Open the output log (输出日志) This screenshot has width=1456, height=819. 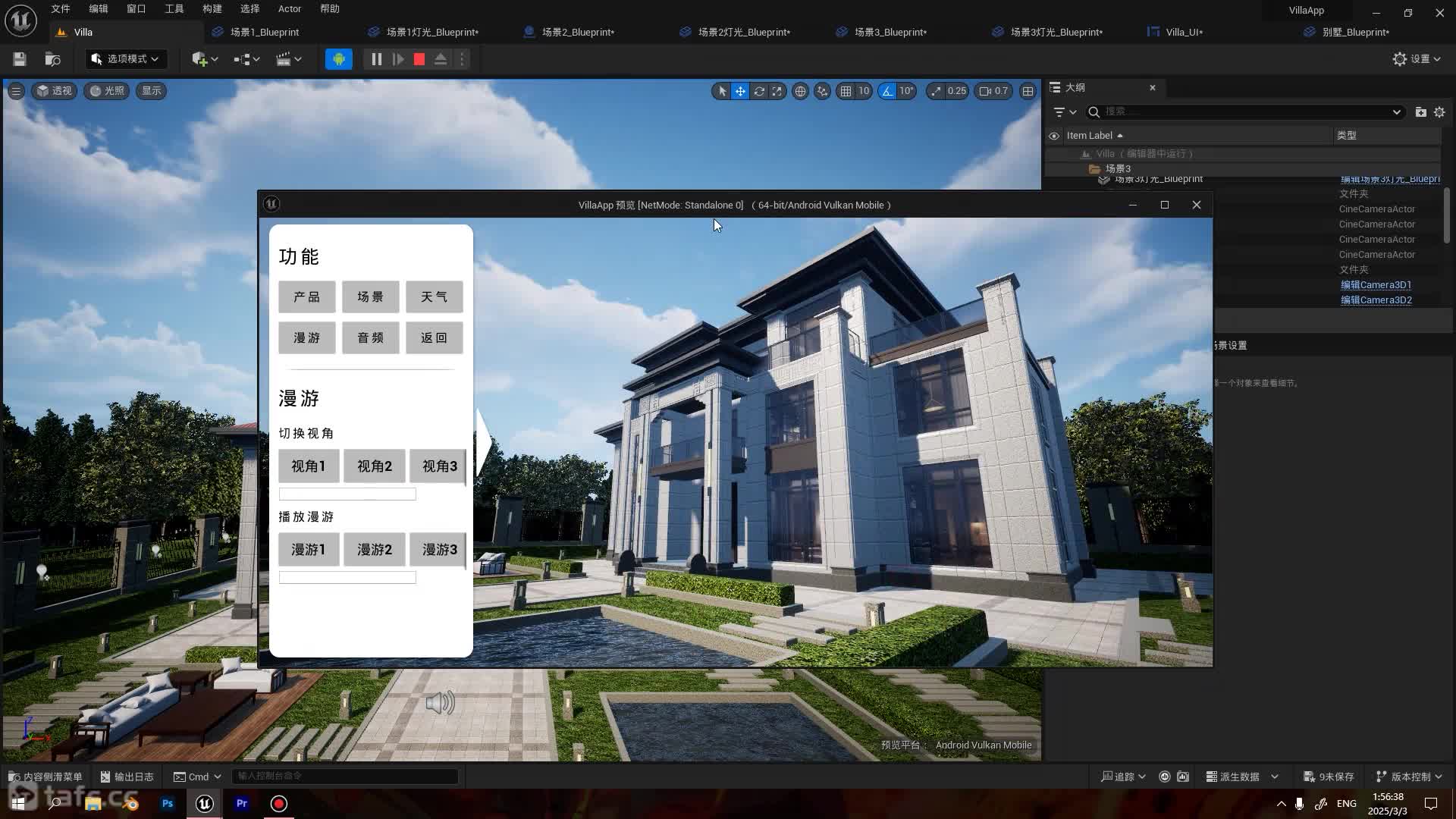[x=127, y=777]
